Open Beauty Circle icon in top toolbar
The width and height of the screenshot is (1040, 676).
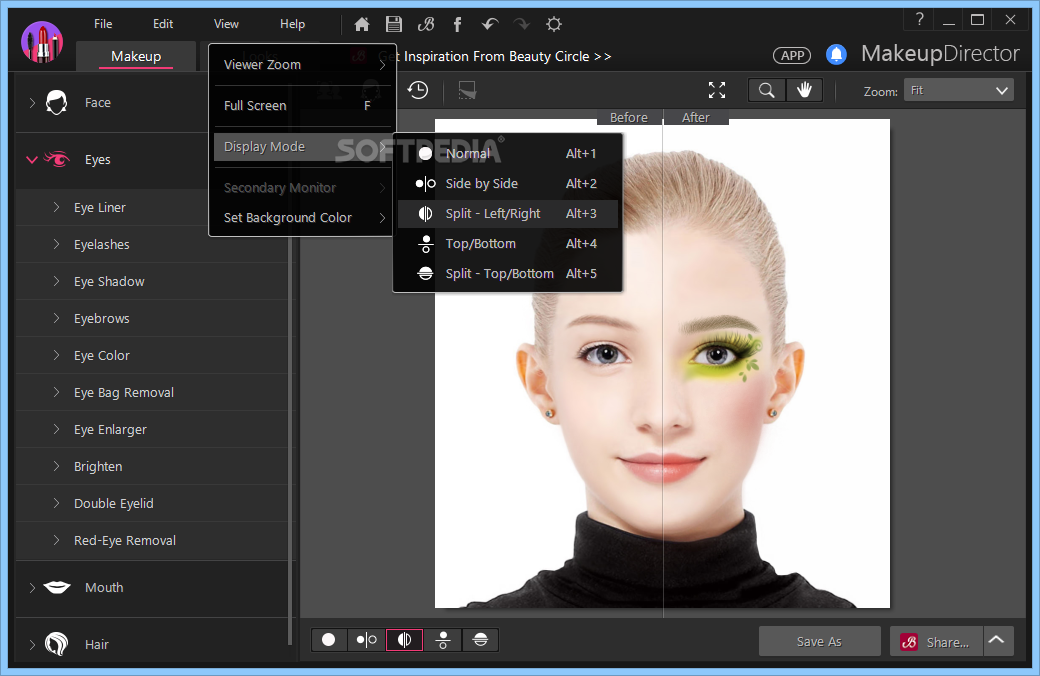click(x=426, y=25)
